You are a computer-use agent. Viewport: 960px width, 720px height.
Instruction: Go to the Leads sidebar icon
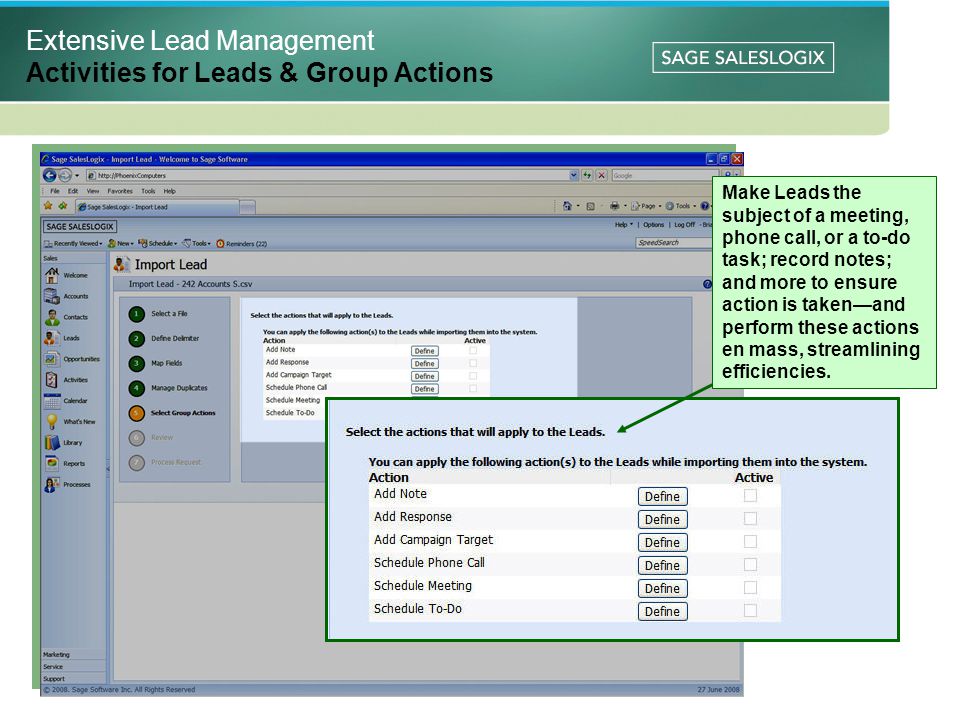52,338
